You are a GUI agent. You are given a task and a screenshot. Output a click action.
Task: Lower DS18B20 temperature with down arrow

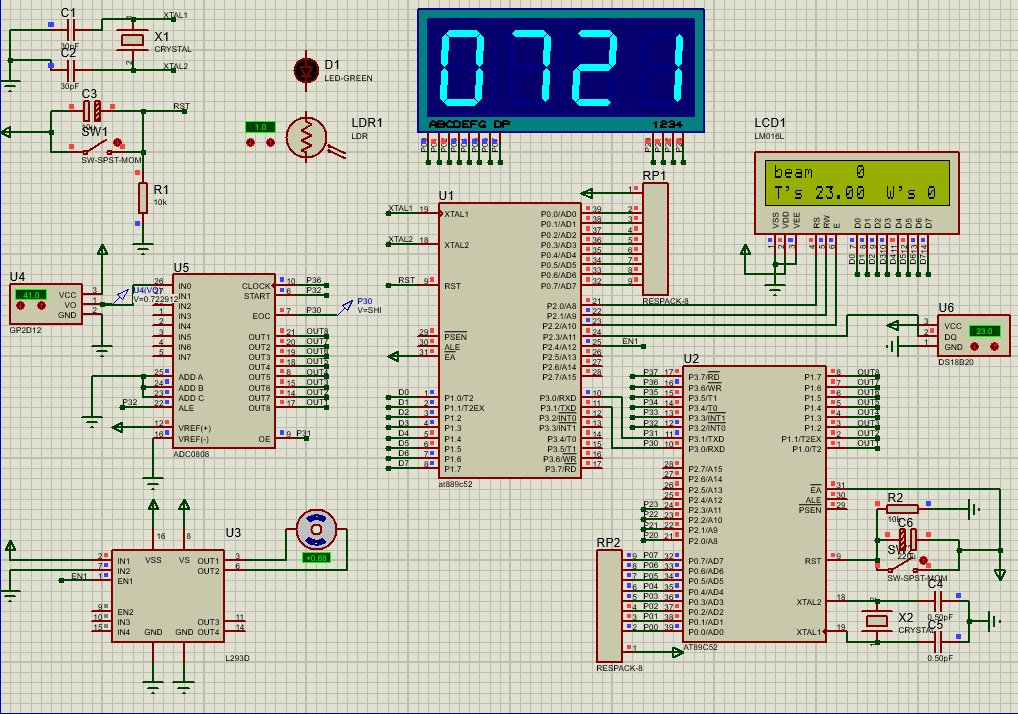pos(974,347)
